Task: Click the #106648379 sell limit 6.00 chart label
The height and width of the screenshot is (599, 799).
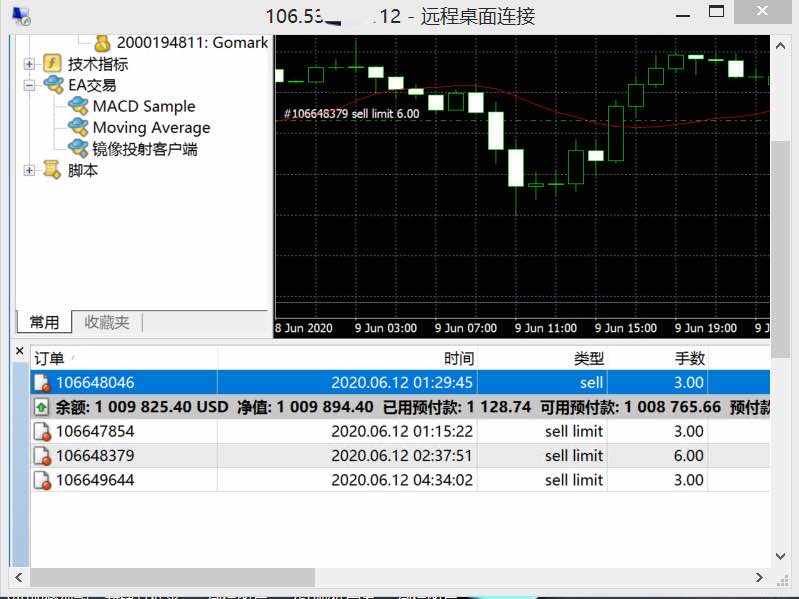Action: (x=352, y=114)
